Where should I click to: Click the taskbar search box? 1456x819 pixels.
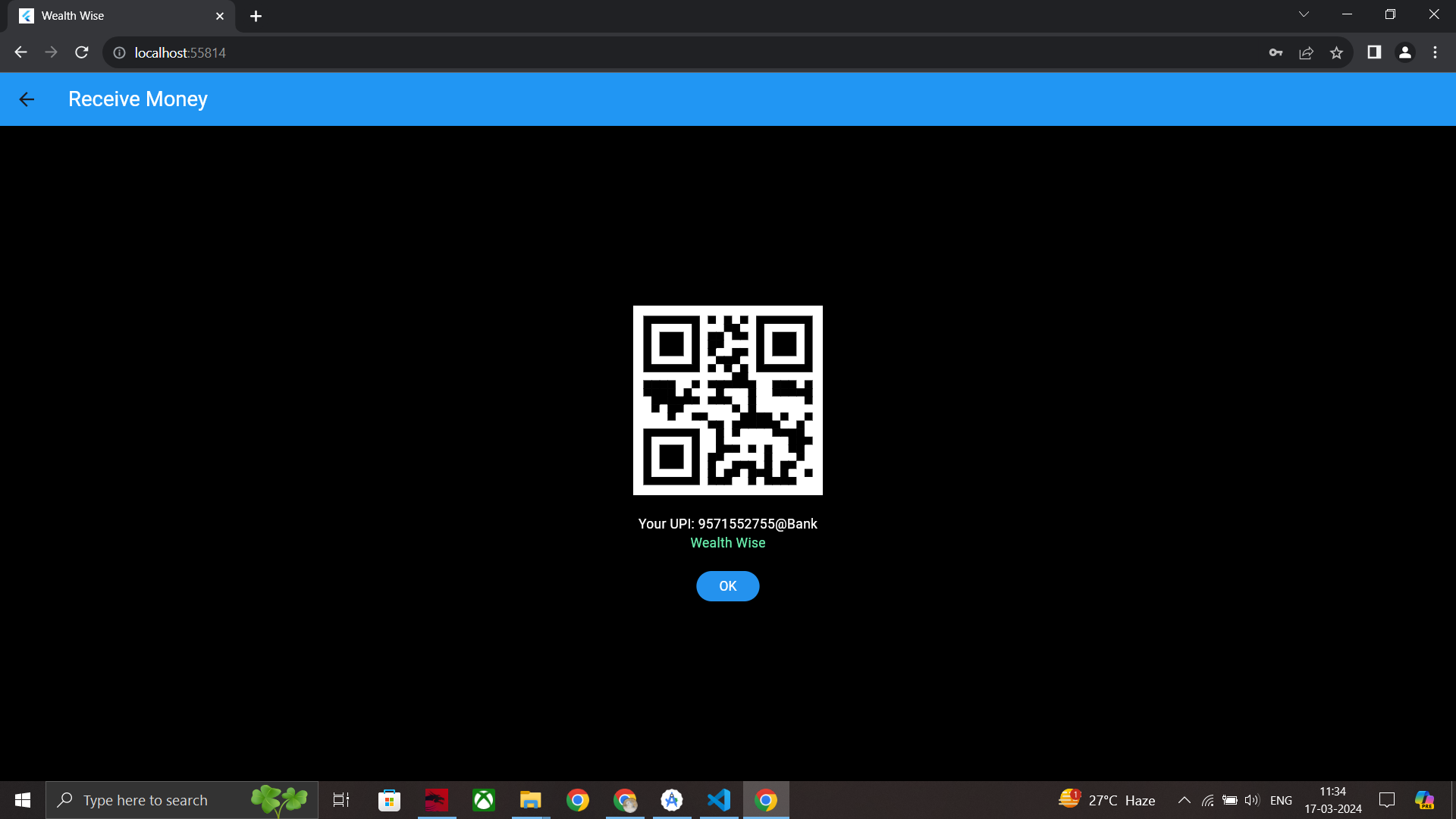(x=182, y=800)
